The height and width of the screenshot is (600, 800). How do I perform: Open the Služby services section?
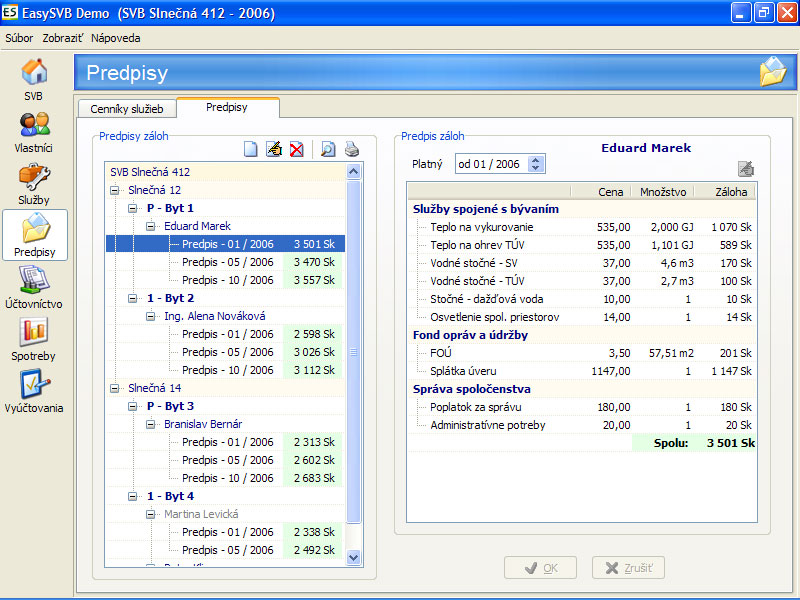[34, 185]
